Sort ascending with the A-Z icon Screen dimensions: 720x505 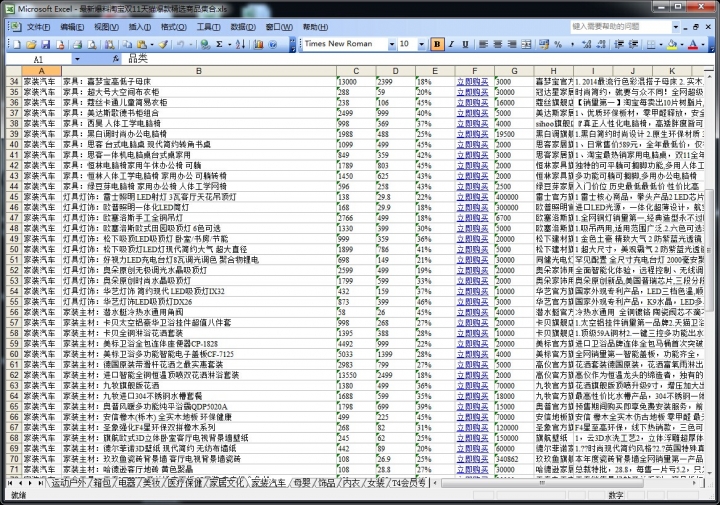click(240, 45)
